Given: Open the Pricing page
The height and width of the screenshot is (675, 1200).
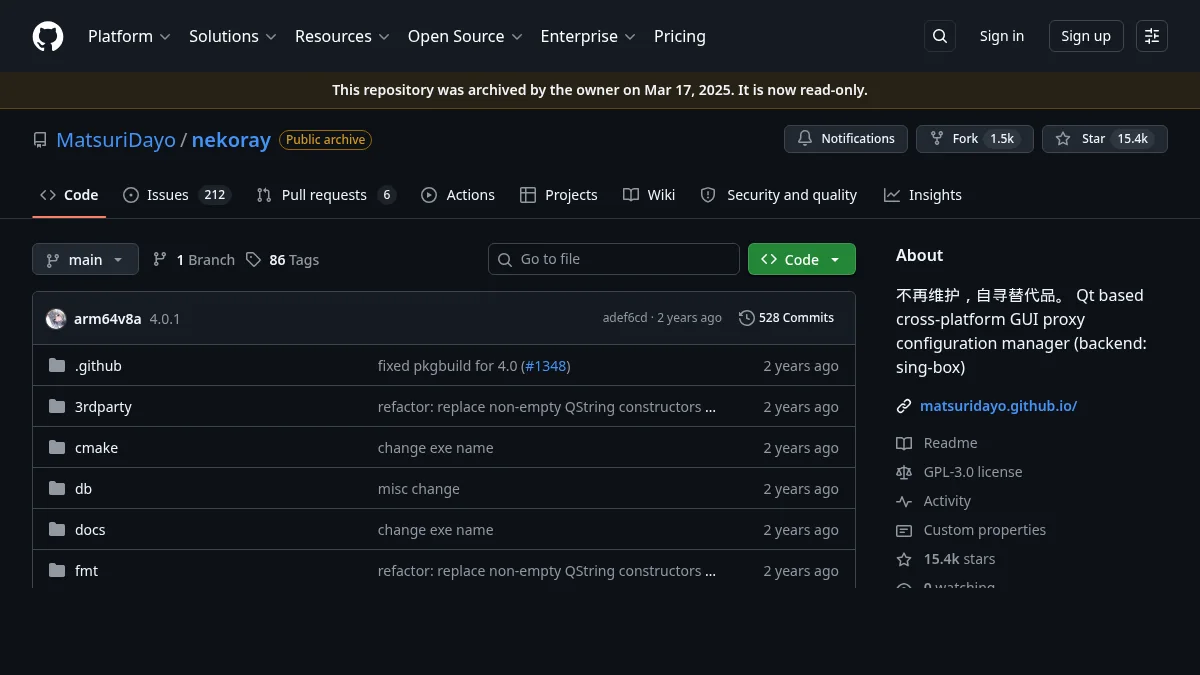Looking at the screenshot, I should click(x=680, y=36).
